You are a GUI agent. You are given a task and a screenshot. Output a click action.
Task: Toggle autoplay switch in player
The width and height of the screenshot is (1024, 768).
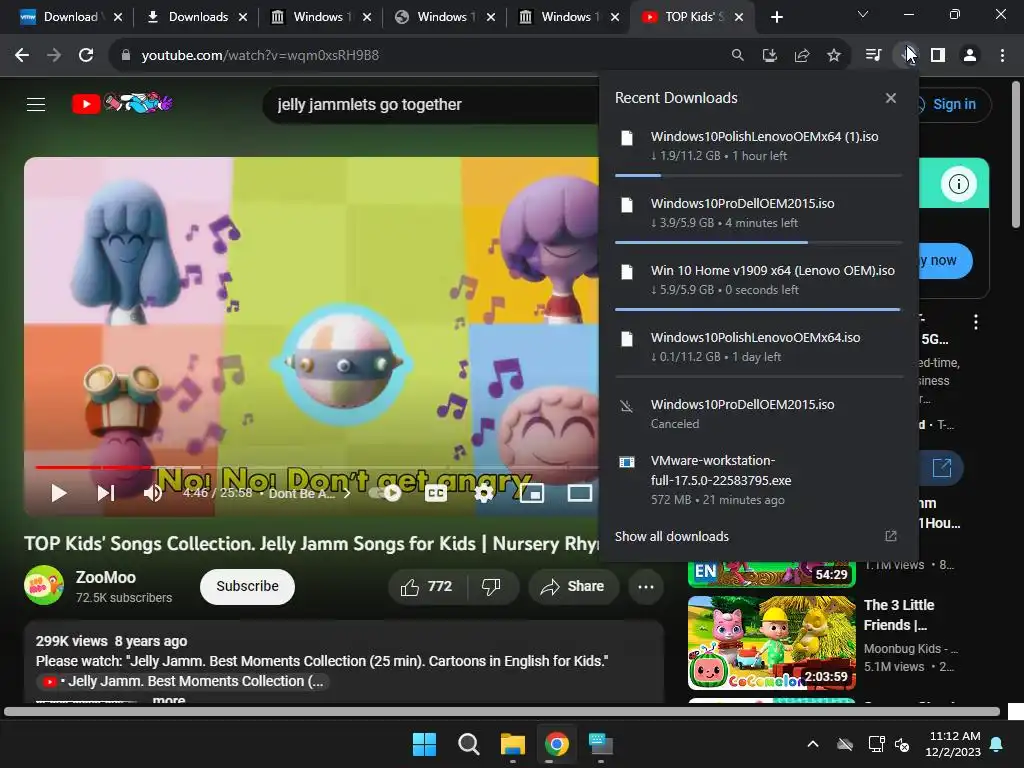click(x=385, y=493)
